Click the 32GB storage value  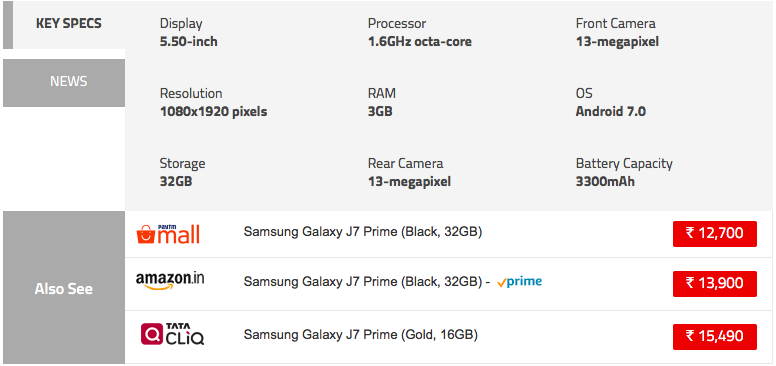(x=176, y=182)
